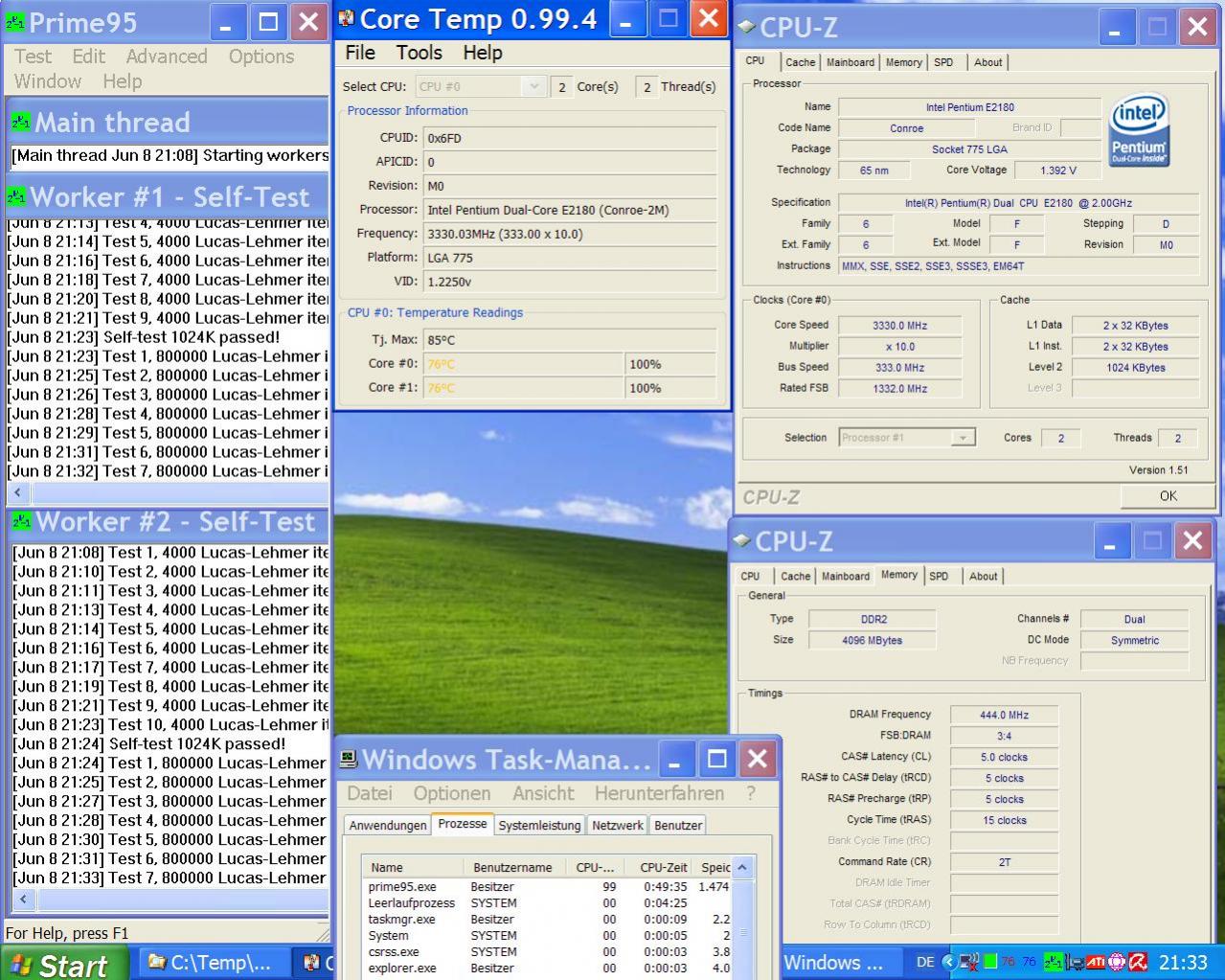
Task: Select the prime95.exe process row
Action: 547,887
